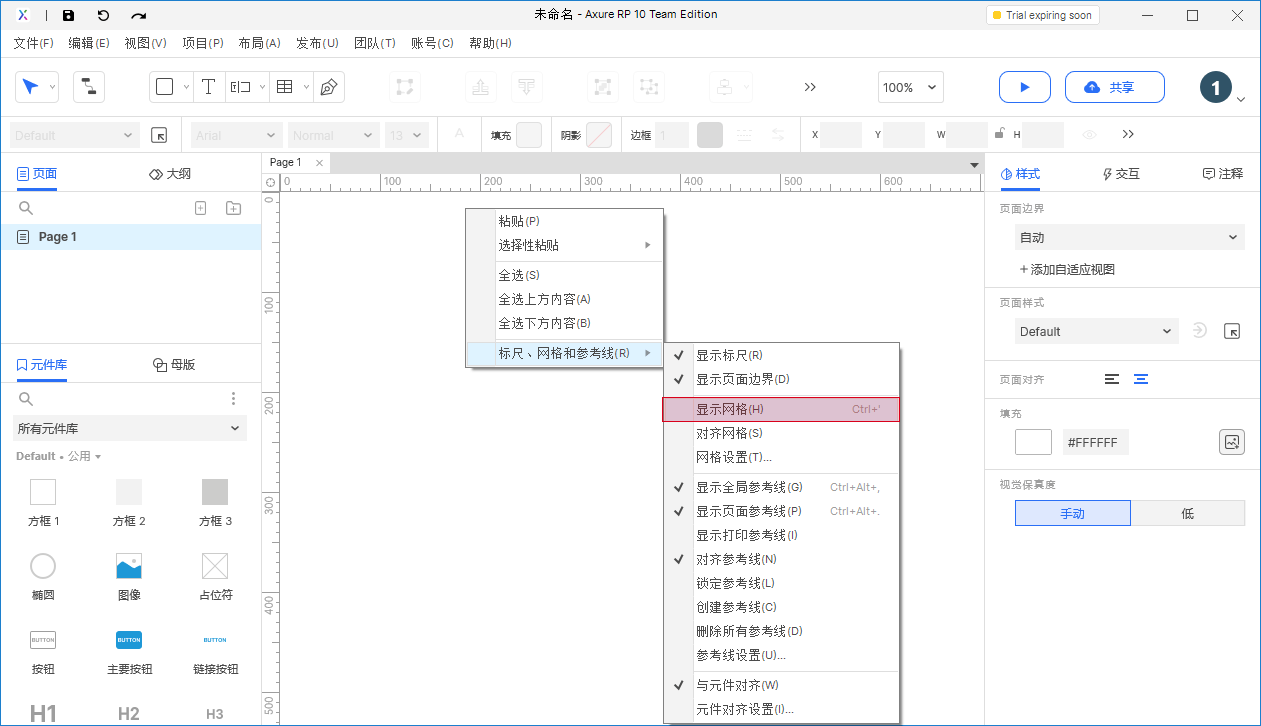Open the 发布 Publish menu
Image resolution: width=1261 pixels, height=726 pixels.
click(x=317, y=43)
